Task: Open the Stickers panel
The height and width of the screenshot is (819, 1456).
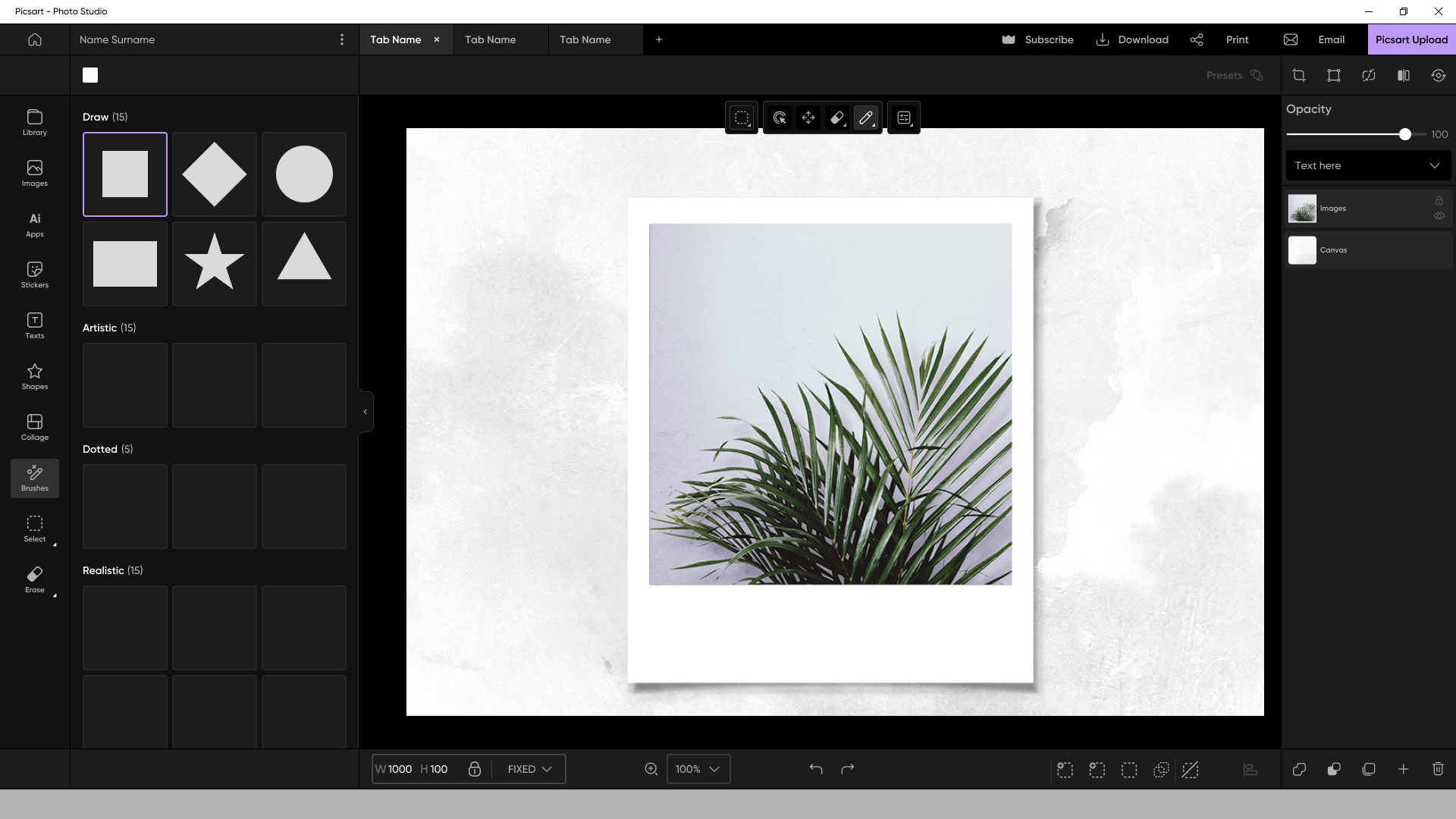Action: pos(34,275)
